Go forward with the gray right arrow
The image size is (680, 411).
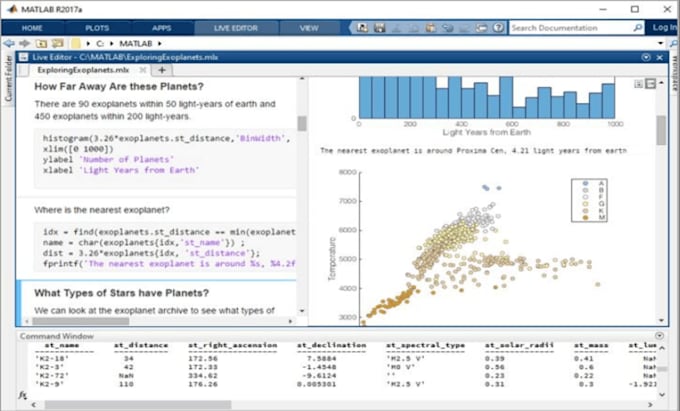[25, 43]
